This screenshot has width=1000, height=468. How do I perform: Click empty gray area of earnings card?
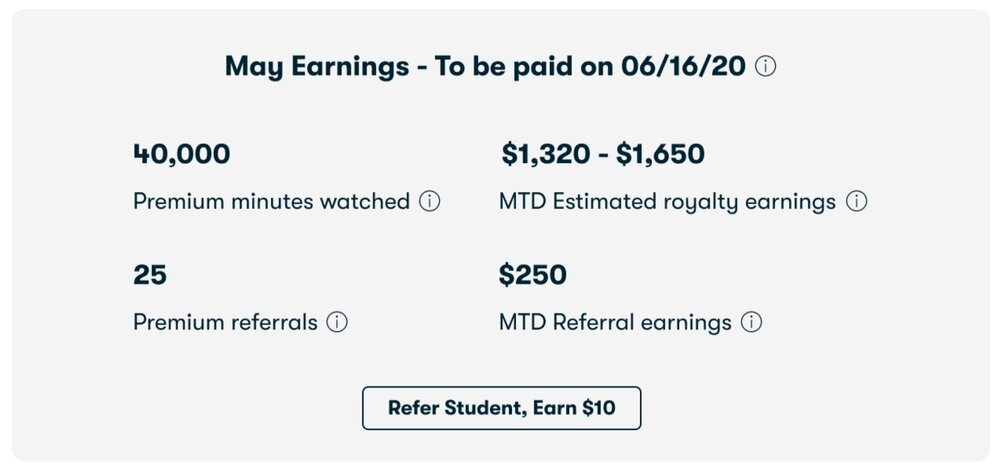[x=850, y=400]
